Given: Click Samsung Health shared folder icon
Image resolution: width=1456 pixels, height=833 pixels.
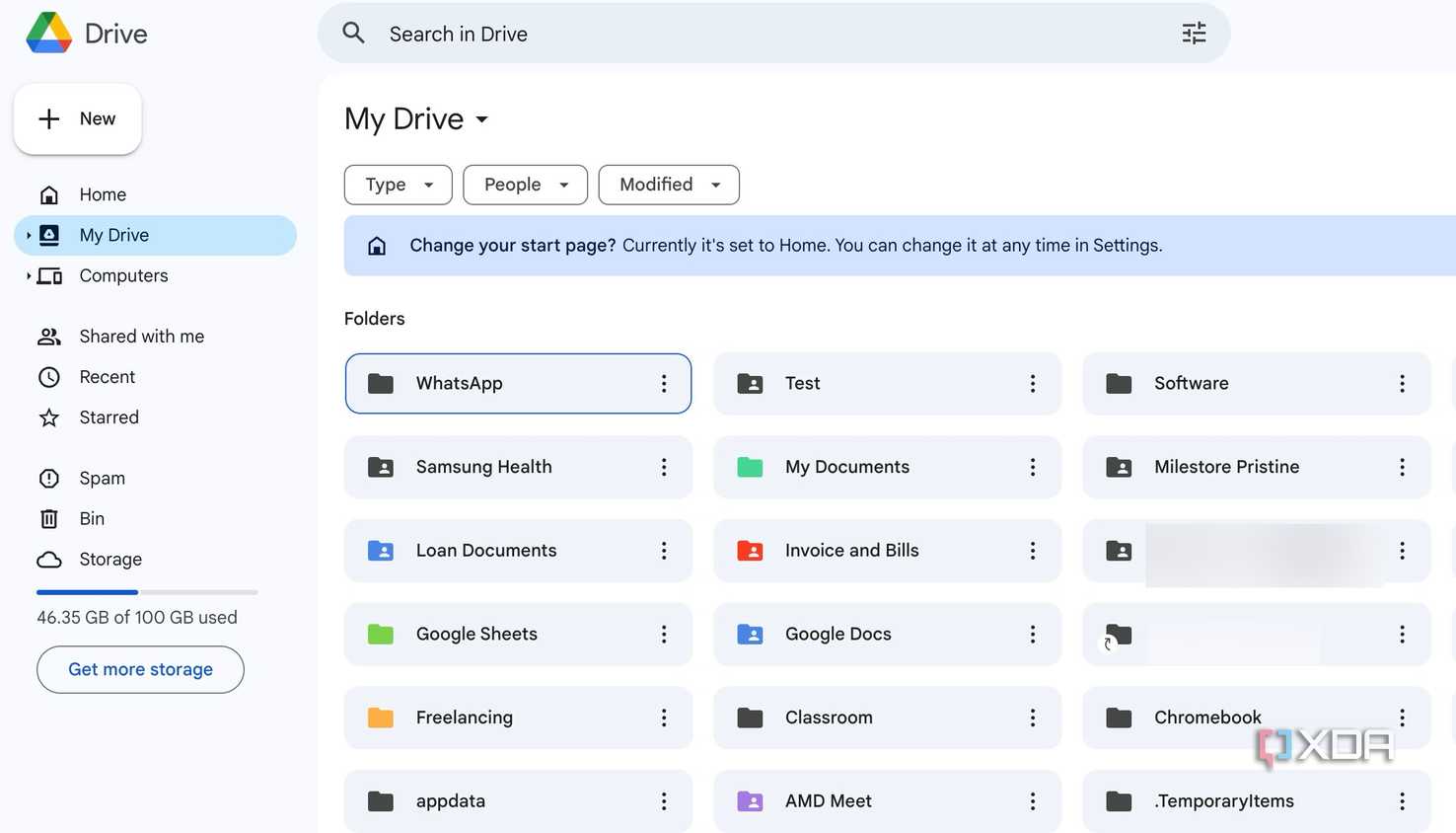Looking at the screenshot, I should click(x=381, y=467).
